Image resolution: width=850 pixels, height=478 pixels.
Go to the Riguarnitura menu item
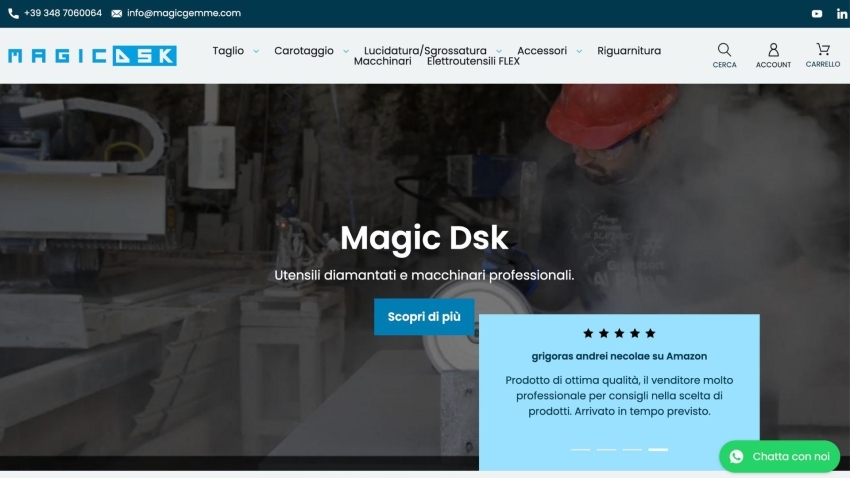pyautogui.click(x=629, y=51)
